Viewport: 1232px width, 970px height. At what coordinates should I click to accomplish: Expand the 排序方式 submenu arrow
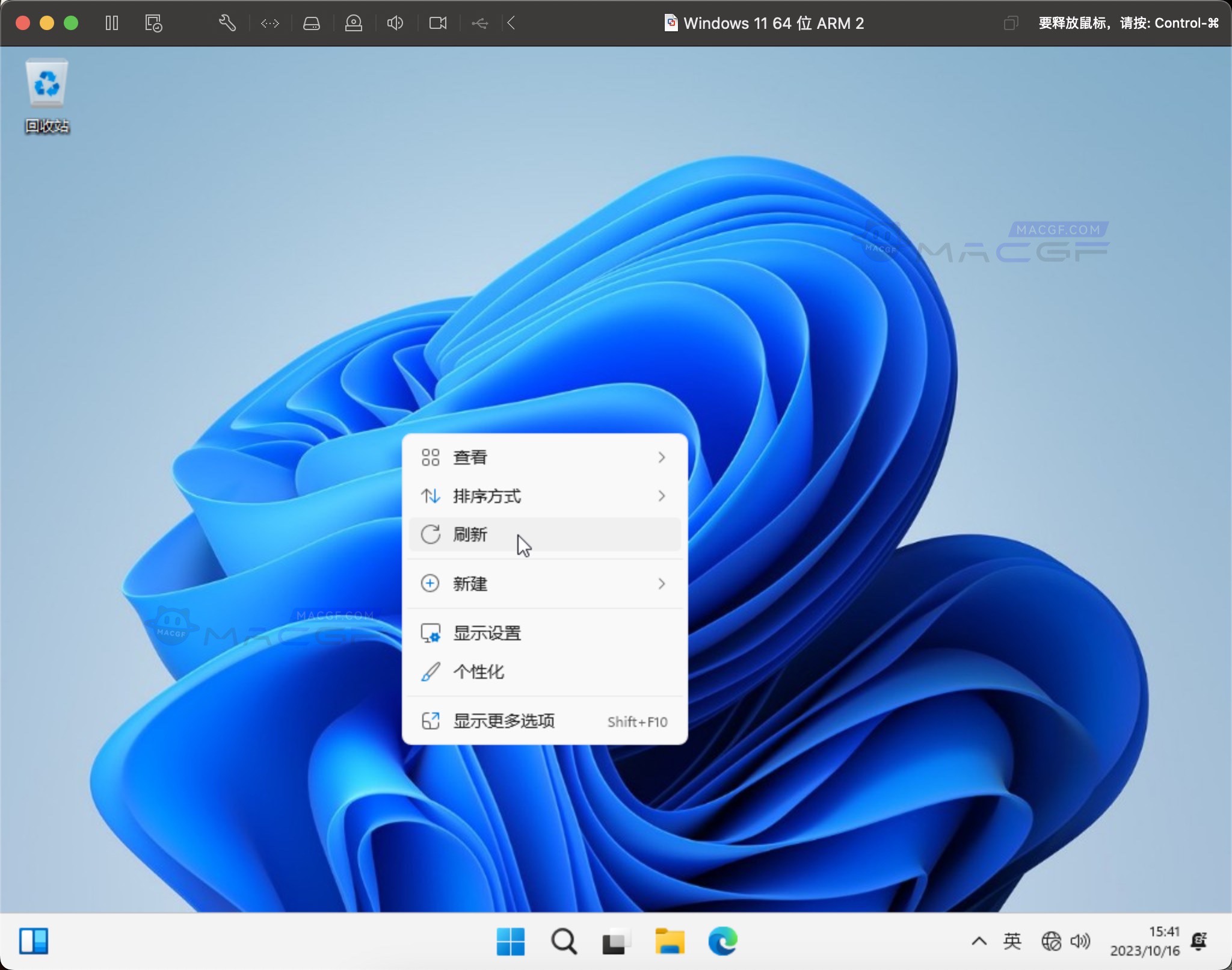coord(661,496)
